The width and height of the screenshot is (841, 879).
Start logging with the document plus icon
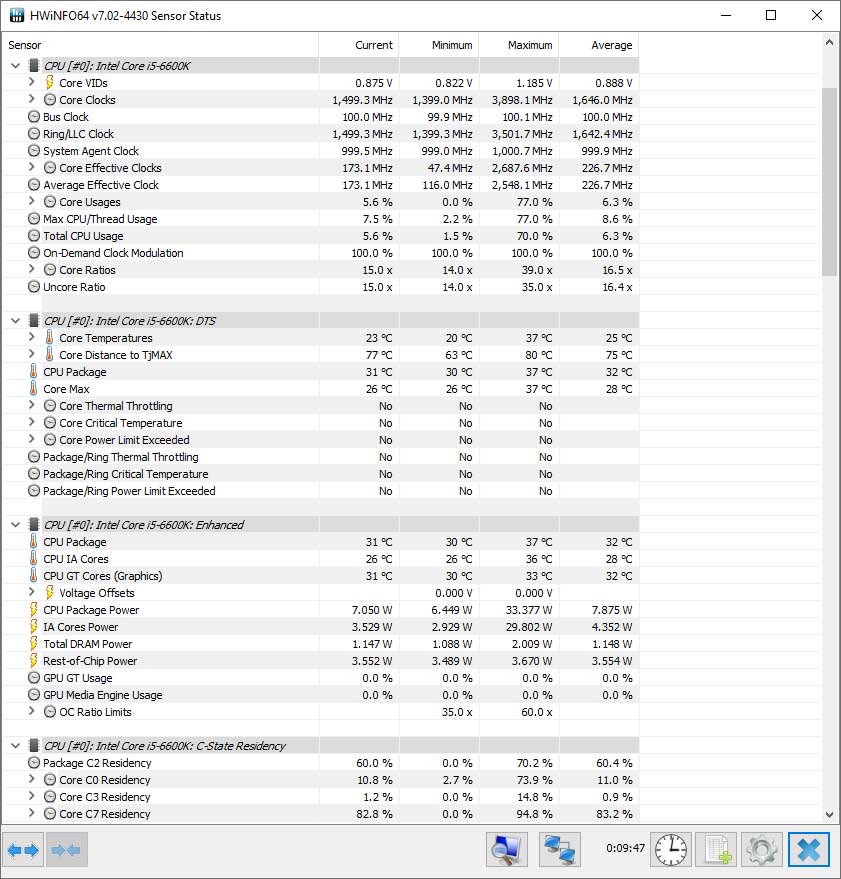click(x=717, y=850)
